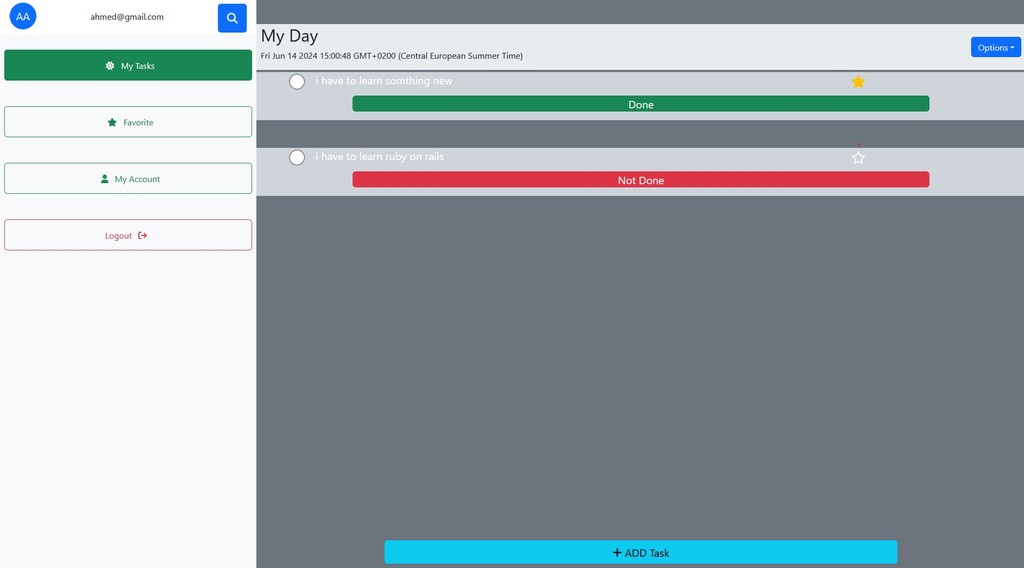1024x568 pixels.
Task: Click the ADD Task button
Action: (641, 552)
